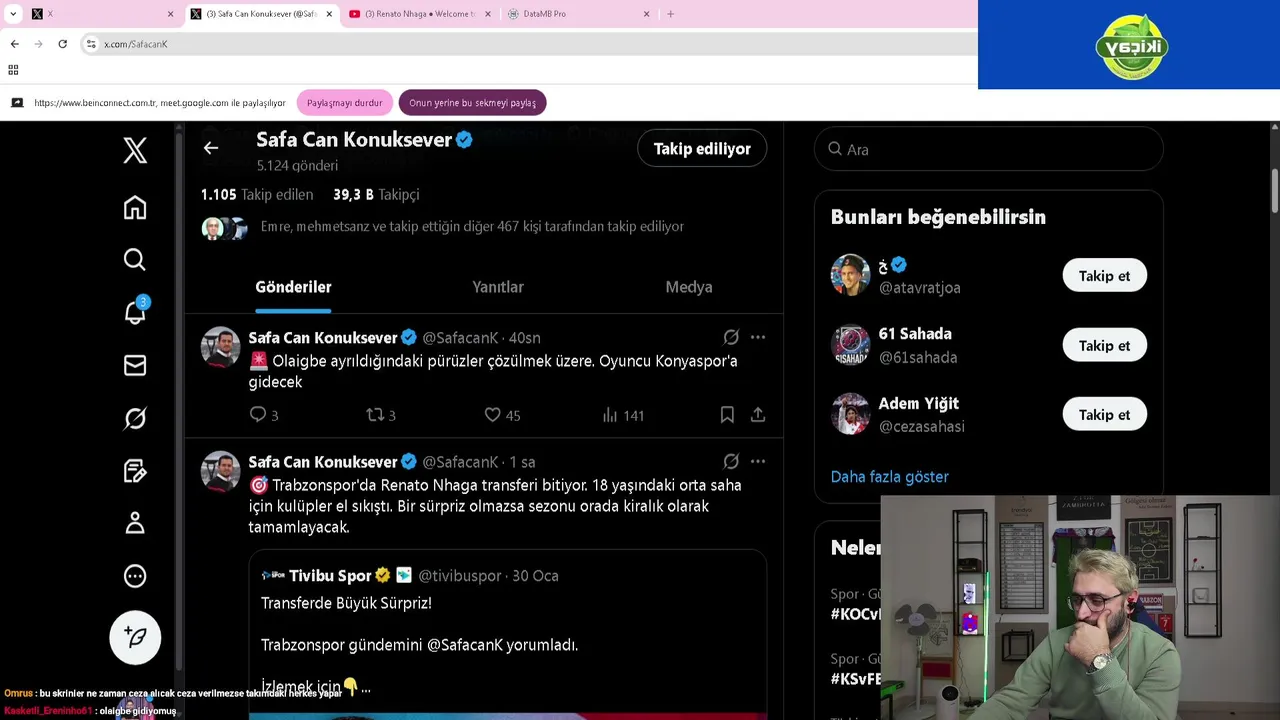The height and width of the screenshot is (720, 1280).
Task: Open @tivibuspor handle in quoted post
Action: pos(460,576)
